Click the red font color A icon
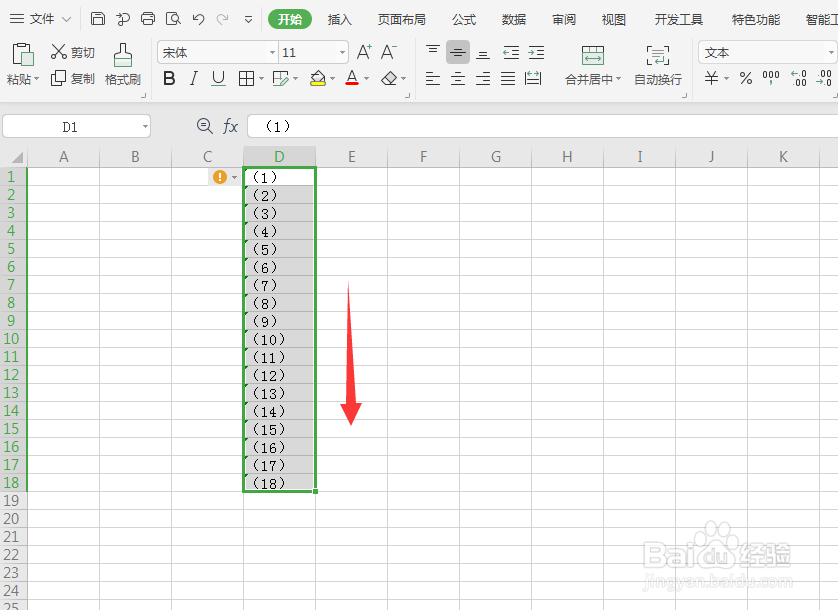 coord(352,79)
